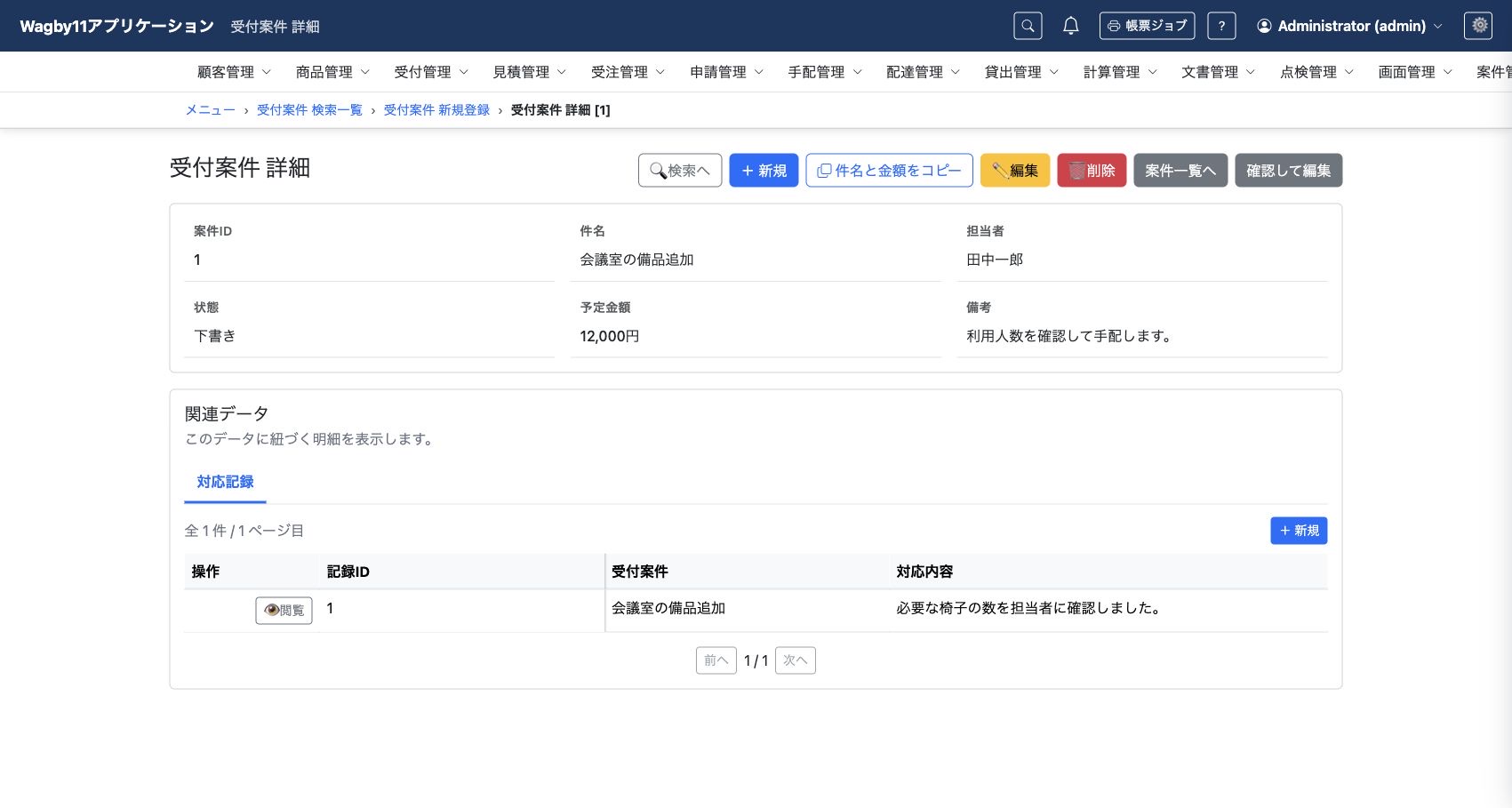The width and height of the screenshot is (1512, 808).
Task: Click the 前へ pagination button
Action: 716,660
